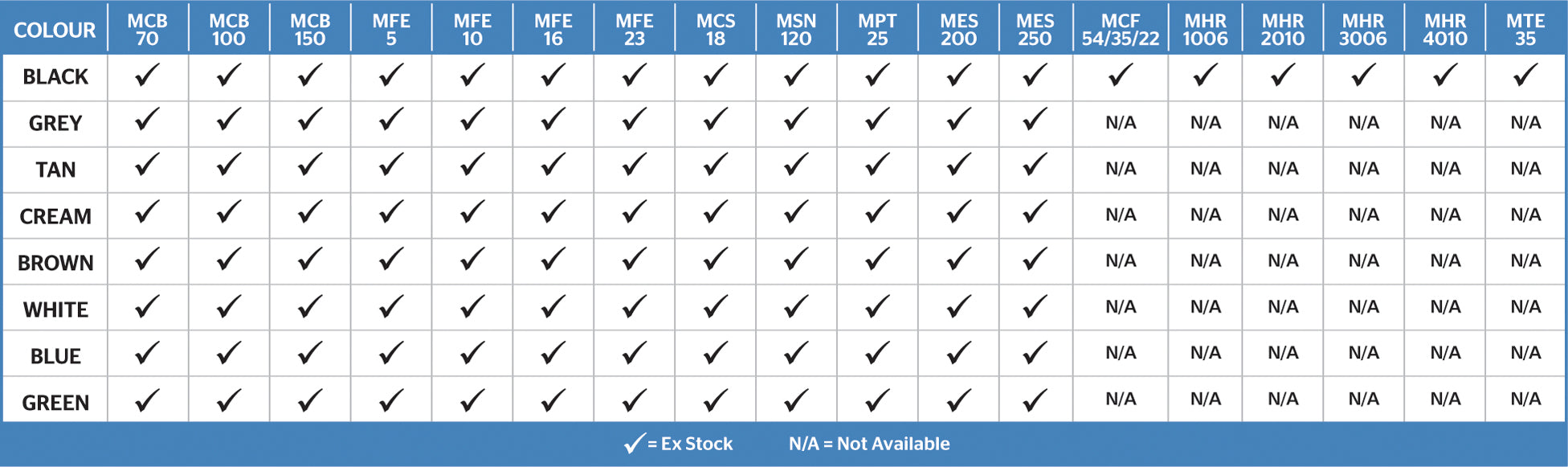The height and width of the screenshot is (467, 1568).
Task: Click the Brown row checkmark under MCB 150
Action: pos(309,260)
